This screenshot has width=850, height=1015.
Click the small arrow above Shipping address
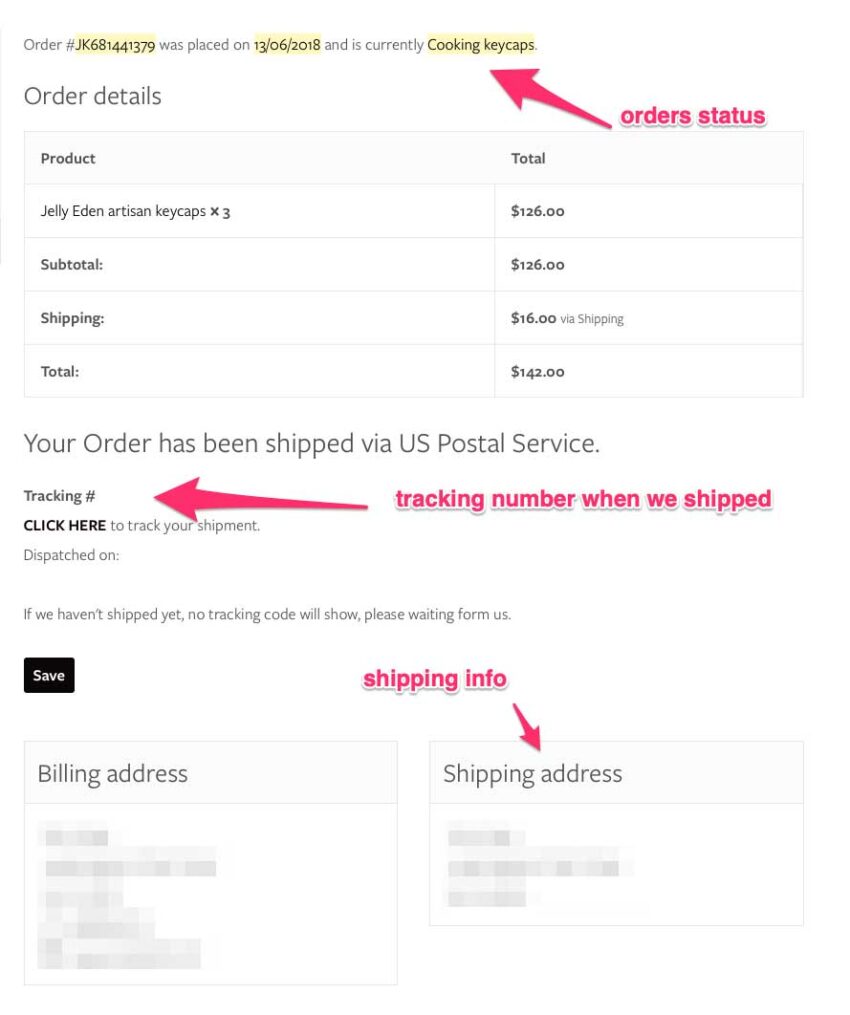(527, 726)
